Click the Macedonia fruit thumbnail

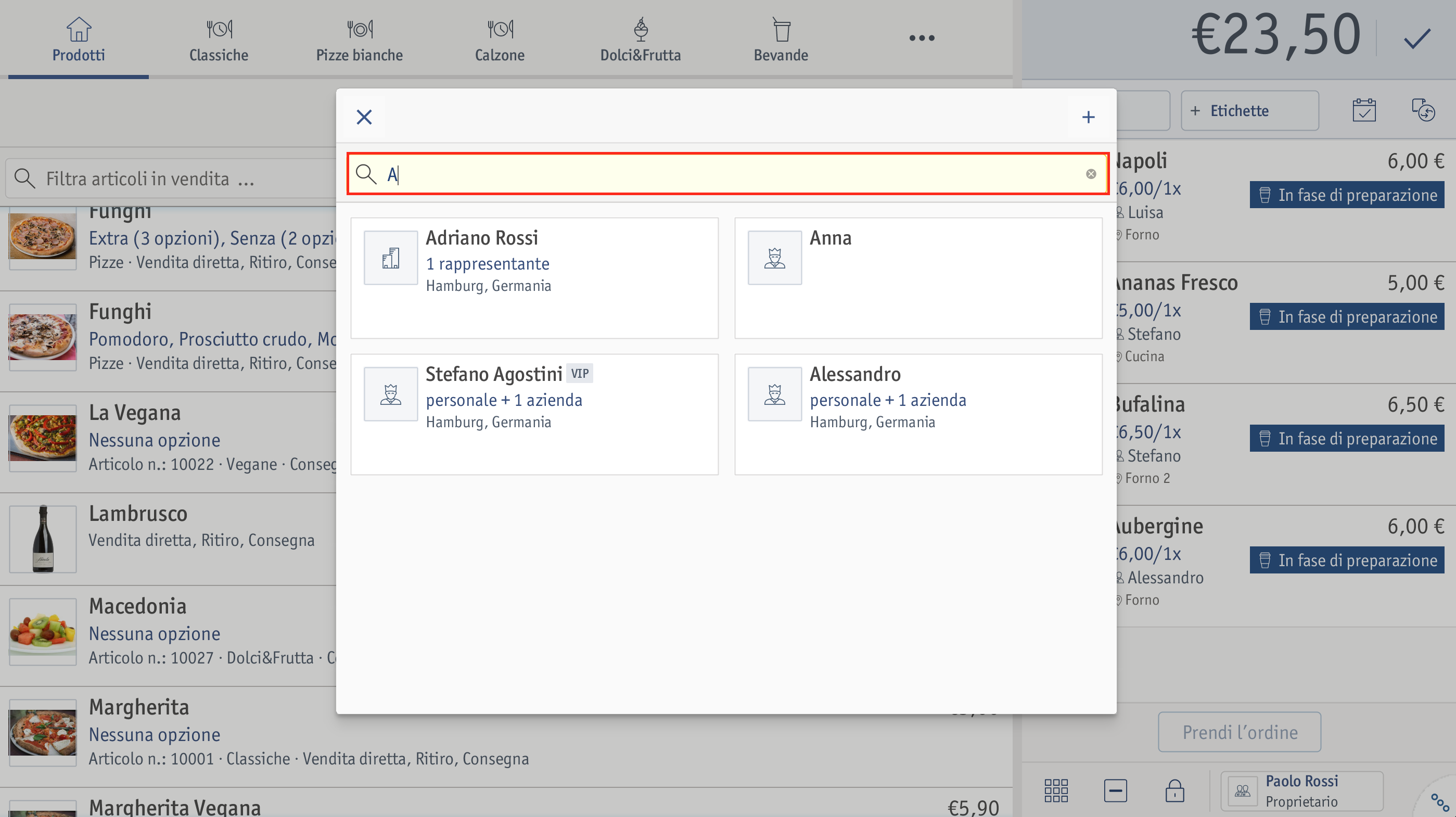[43, 632]
